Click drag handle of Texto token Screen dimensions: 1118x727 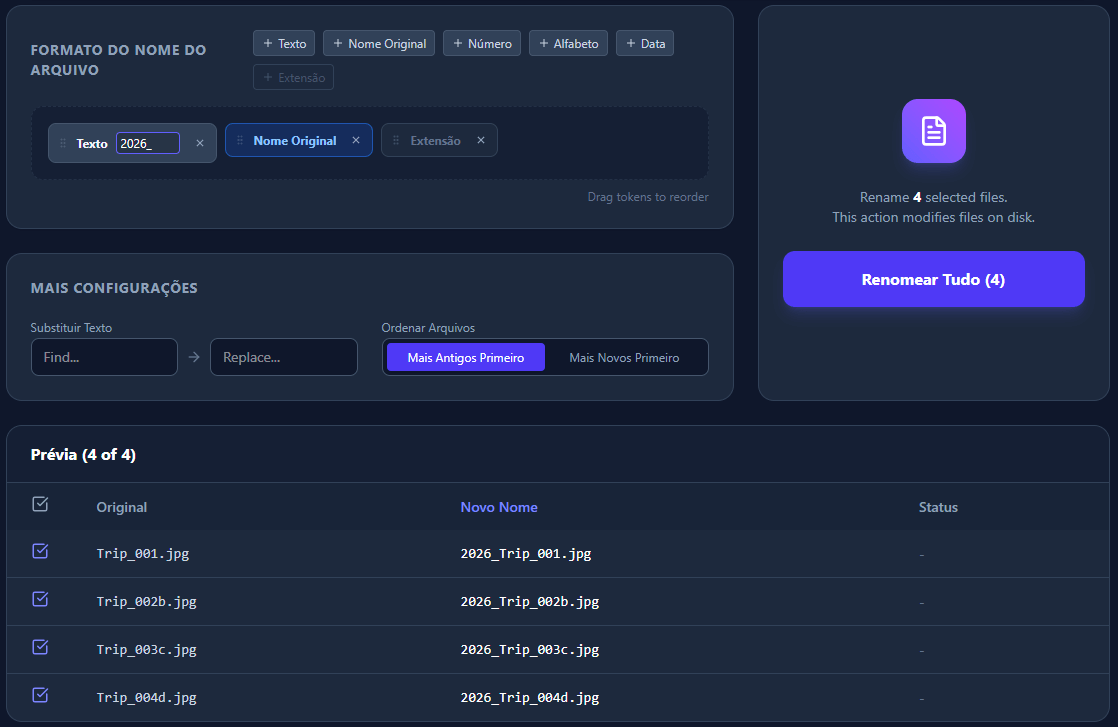[x=63, y=143]
